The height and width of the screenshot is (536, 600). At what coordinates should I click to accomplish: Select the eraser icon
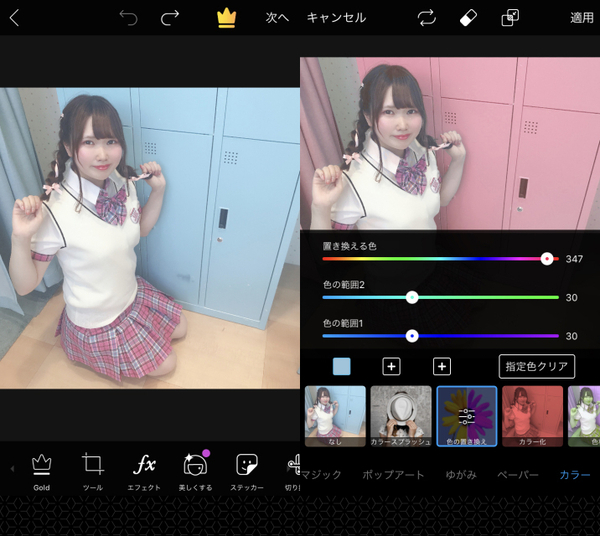click(x=468, y=18)
